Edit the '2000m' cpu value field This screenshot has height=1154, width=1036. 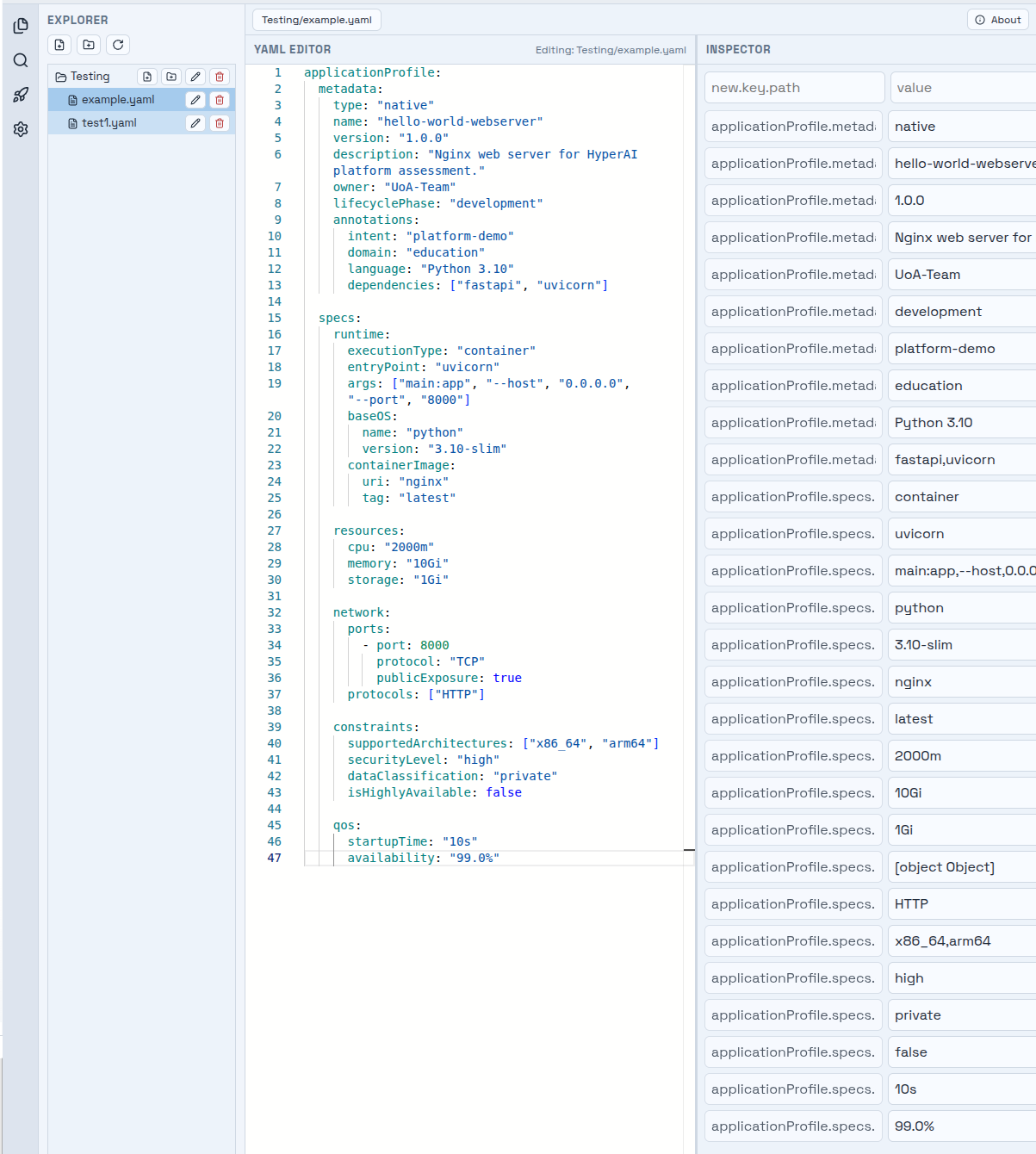962,756
